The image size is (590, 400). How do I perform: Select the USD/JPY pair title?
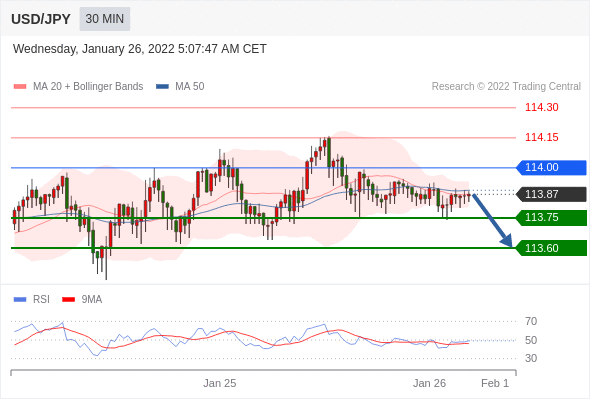click(41, 19)
